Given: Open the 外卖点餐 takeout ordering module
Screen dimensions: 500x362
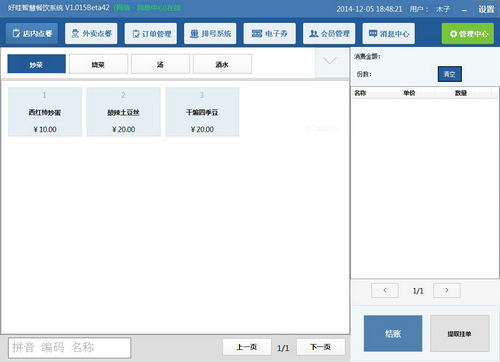Looking at the screenshot, I should 91,33.
